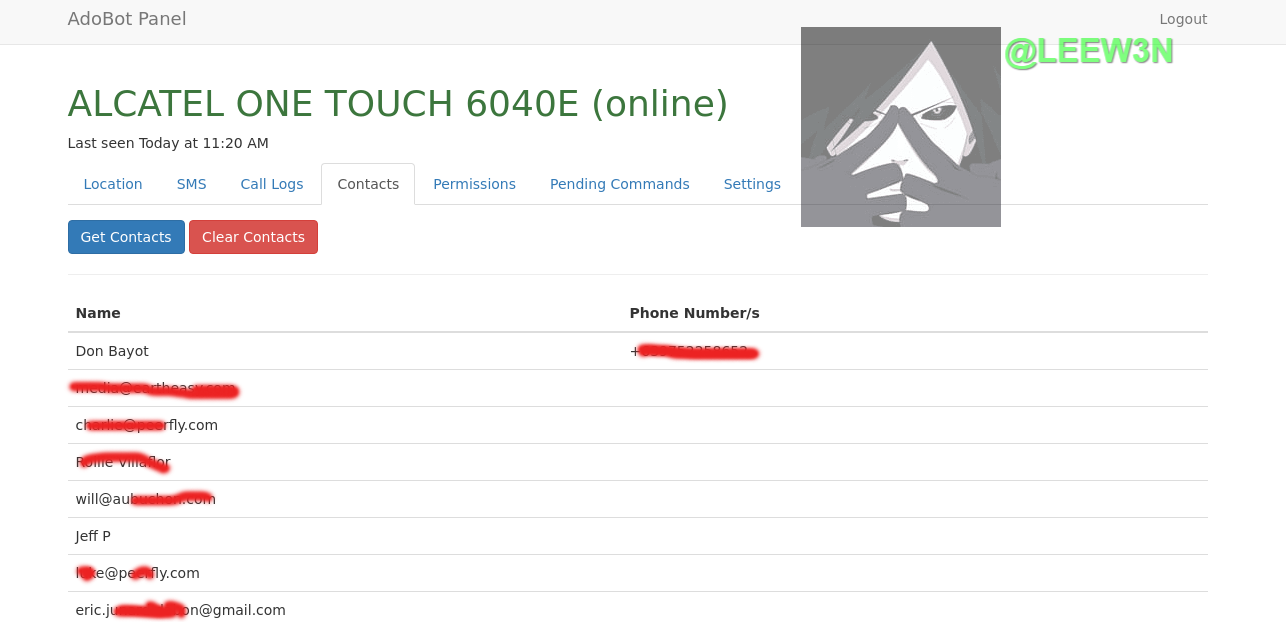
Task: Go to the Permissions tab
Action: pos(474,184)
